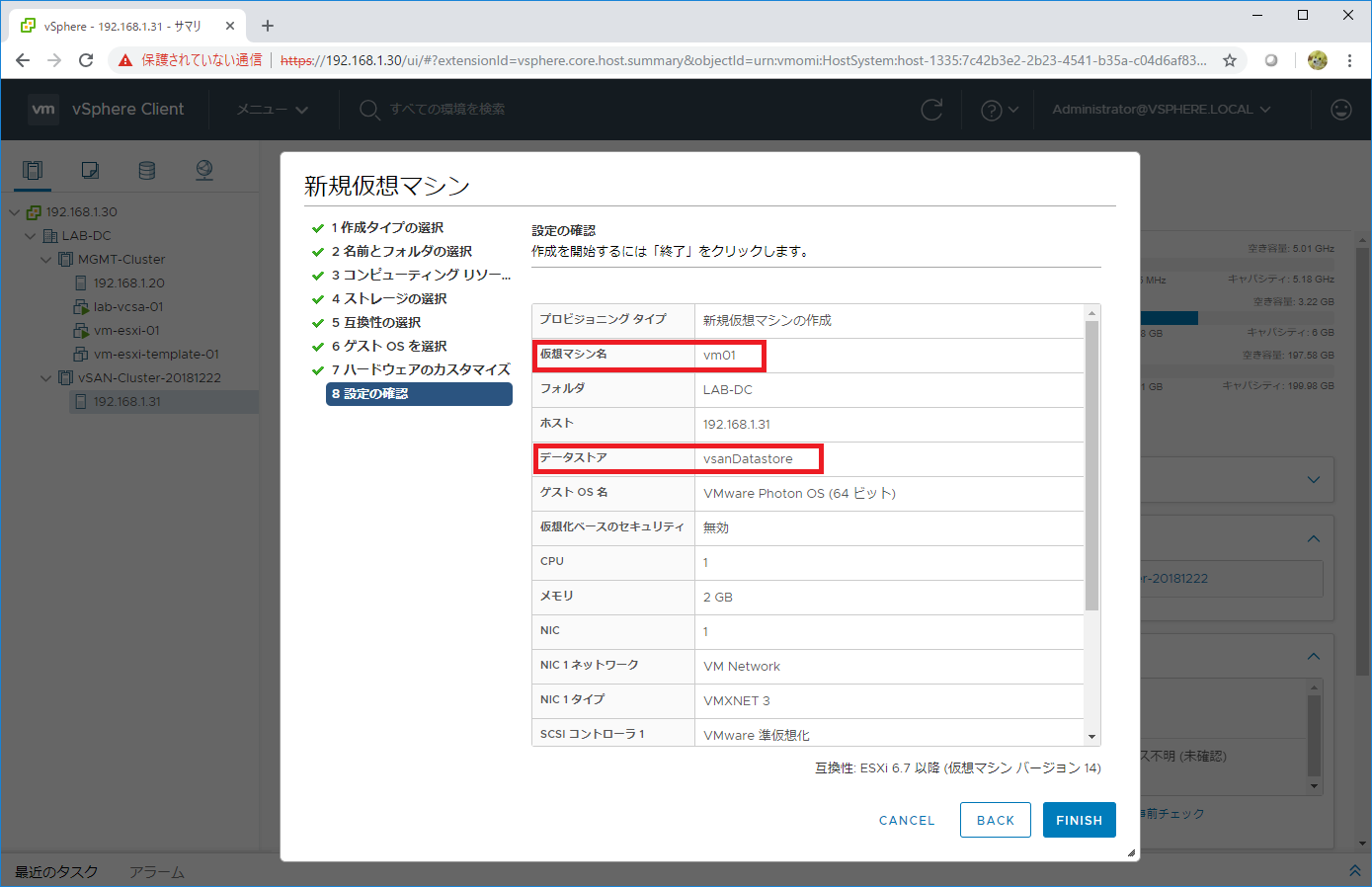1372x887 pixels.
Task: Click the vSphere refresh icon
Action: pyautogui.click(x=931, y=110)
